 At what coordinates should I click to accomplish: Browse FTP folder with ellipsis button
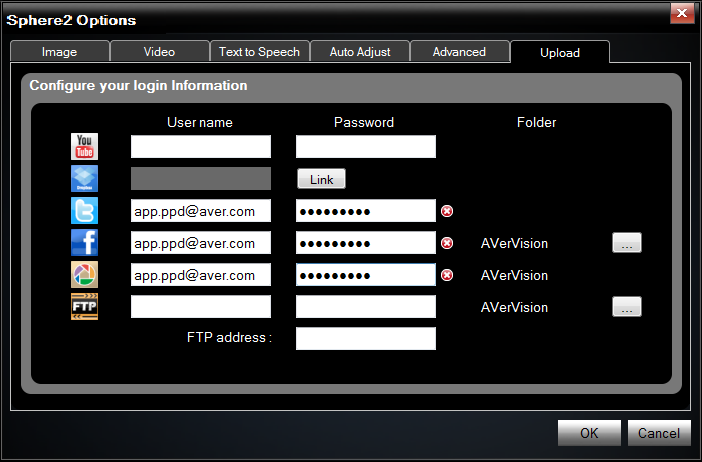(x=627, y=307)
